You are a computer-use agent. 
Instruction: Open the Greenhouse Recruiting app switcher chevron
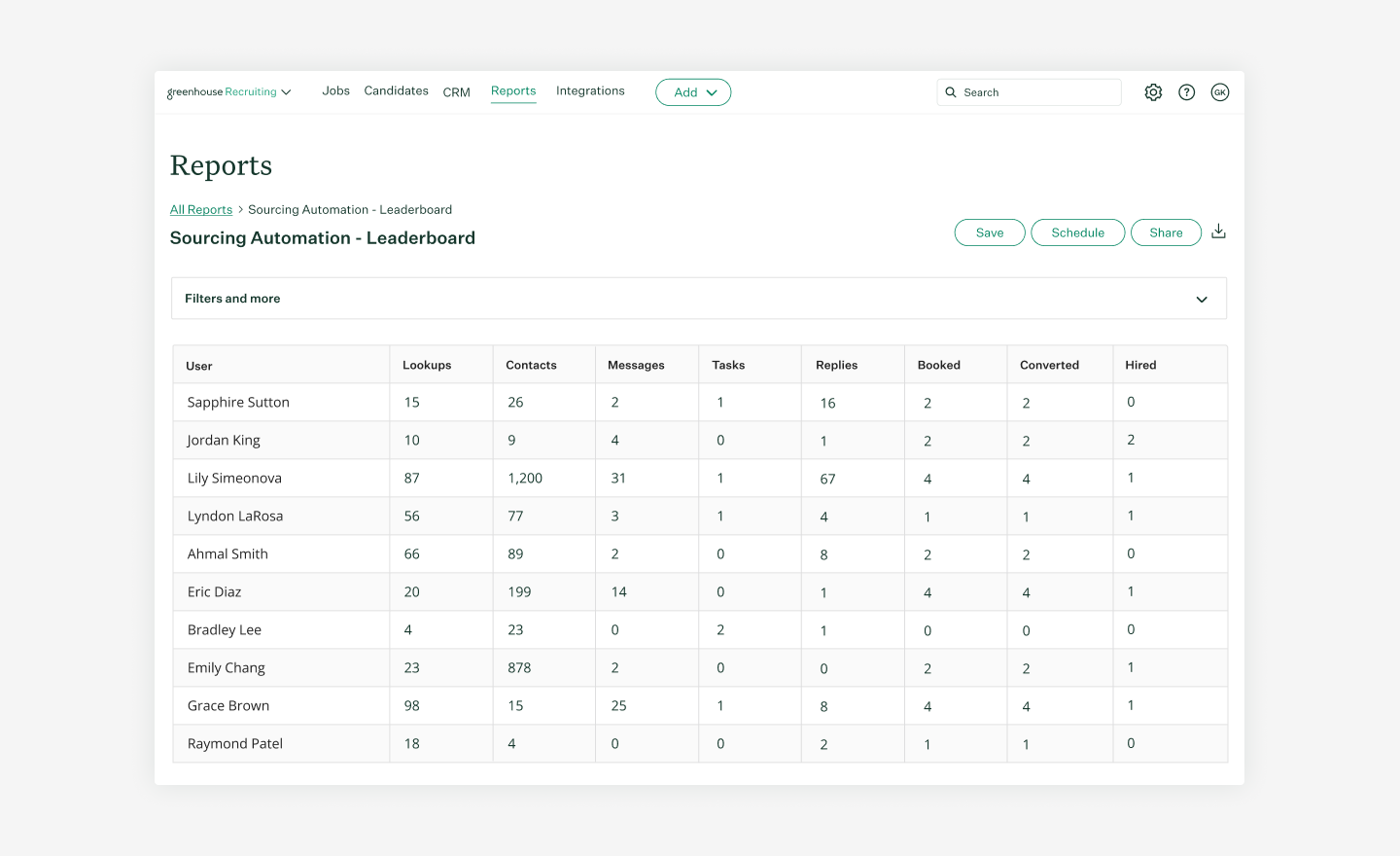click(287, 92)
